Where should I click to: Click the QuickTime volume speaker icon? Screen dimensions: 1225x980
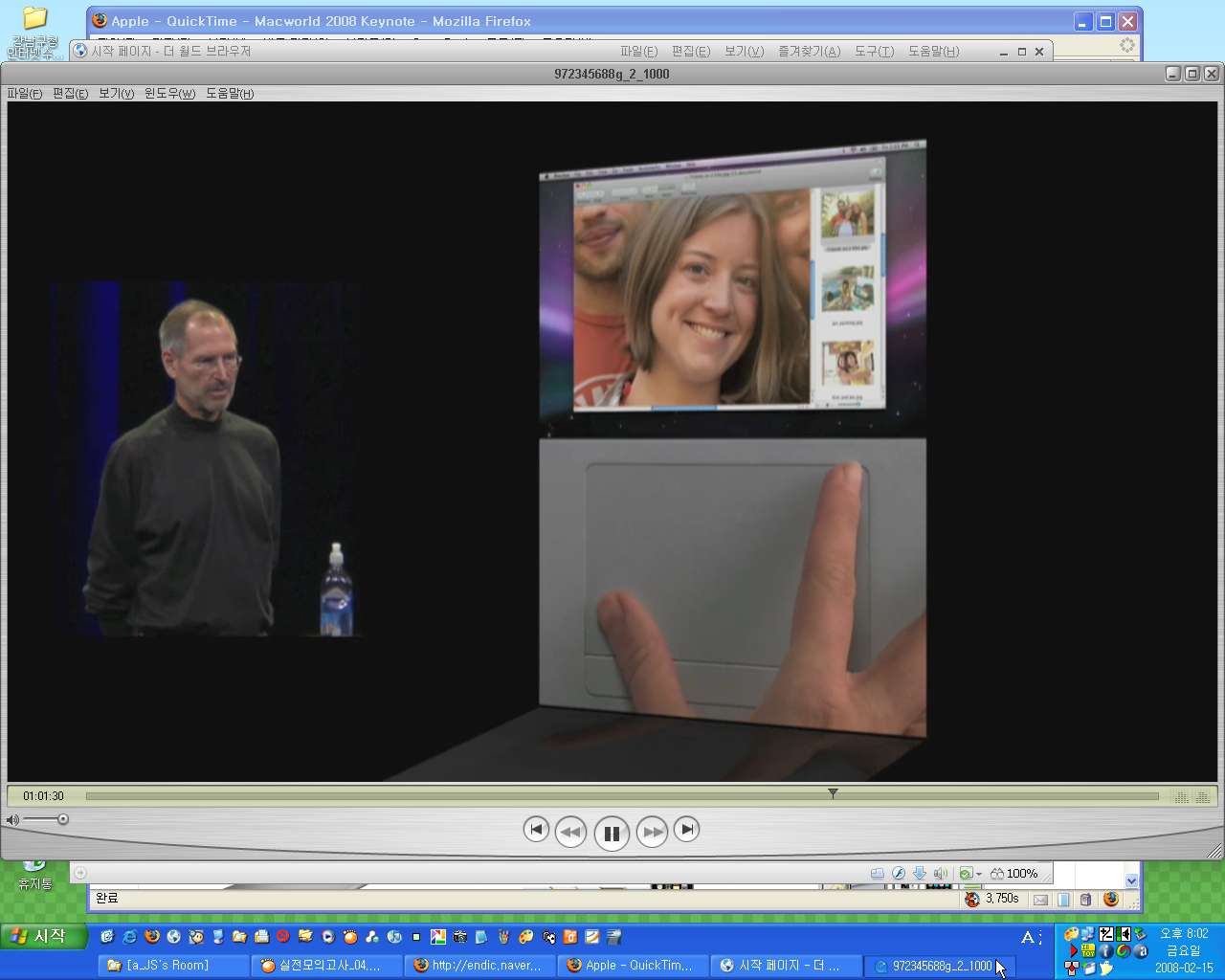click(x=12, y=820)
